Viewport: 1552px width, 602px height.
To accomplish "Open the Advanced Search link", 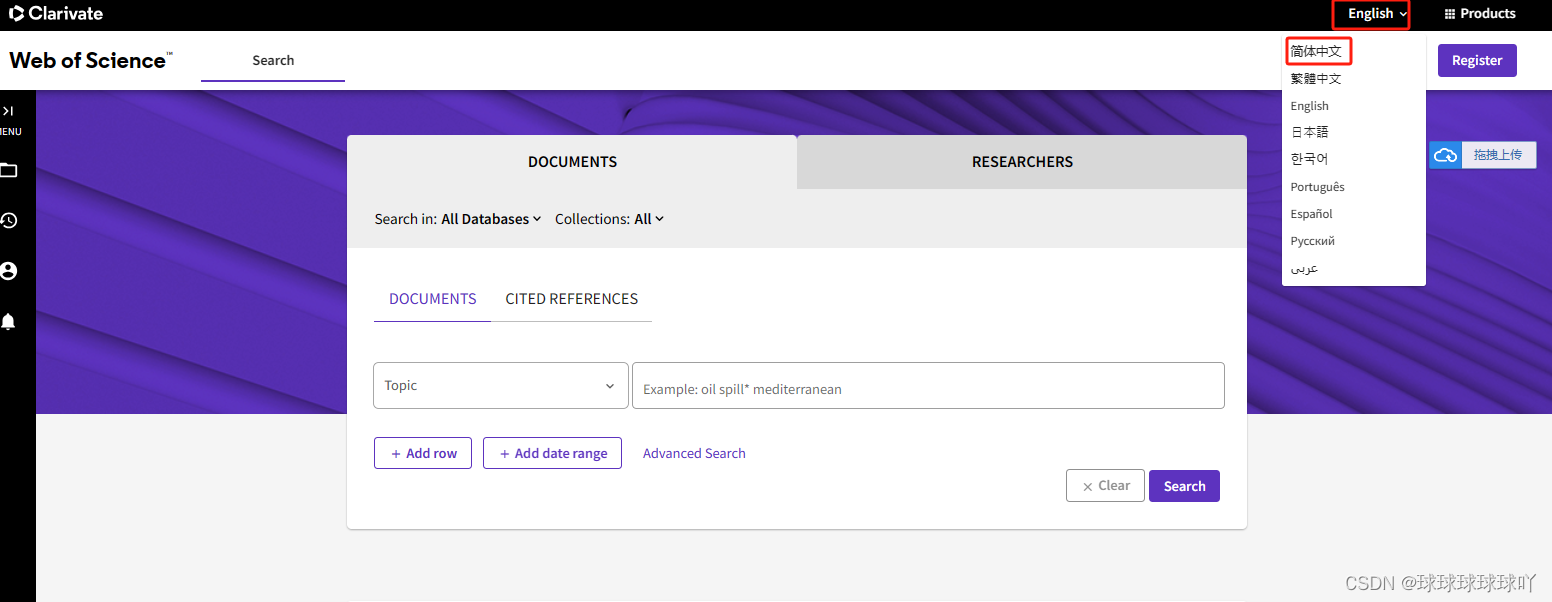I will coord(694,453).
